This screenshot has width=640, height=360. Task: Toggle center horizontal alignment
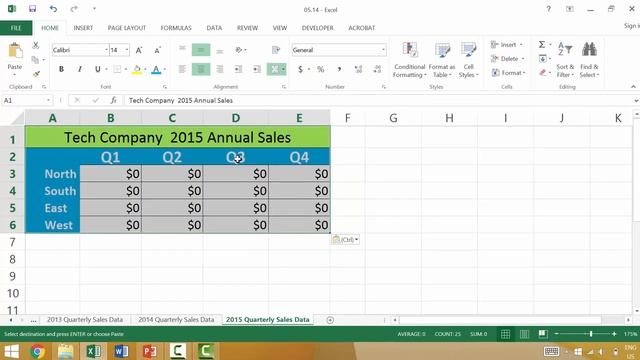(x=201, y=69)
